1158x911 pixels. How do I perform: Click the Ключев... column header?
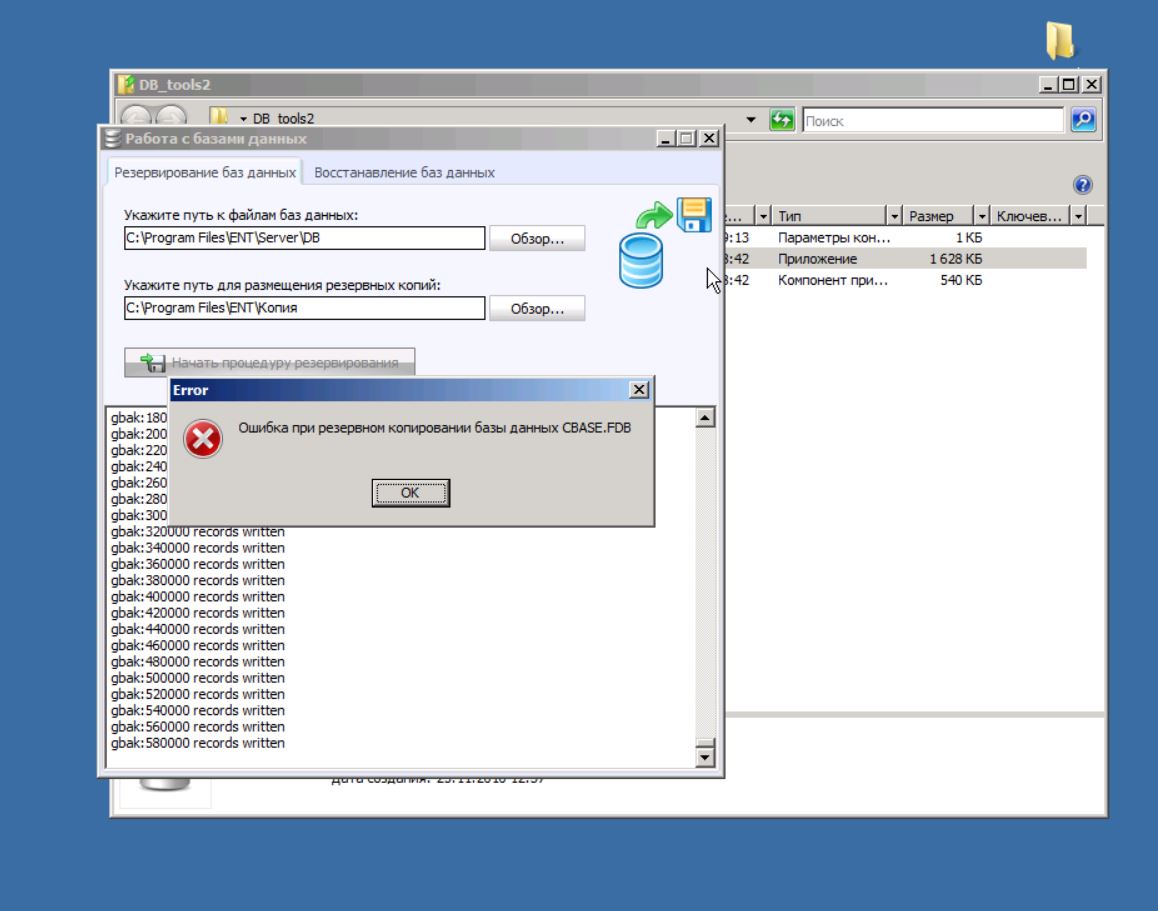[x=1030, y=216]
